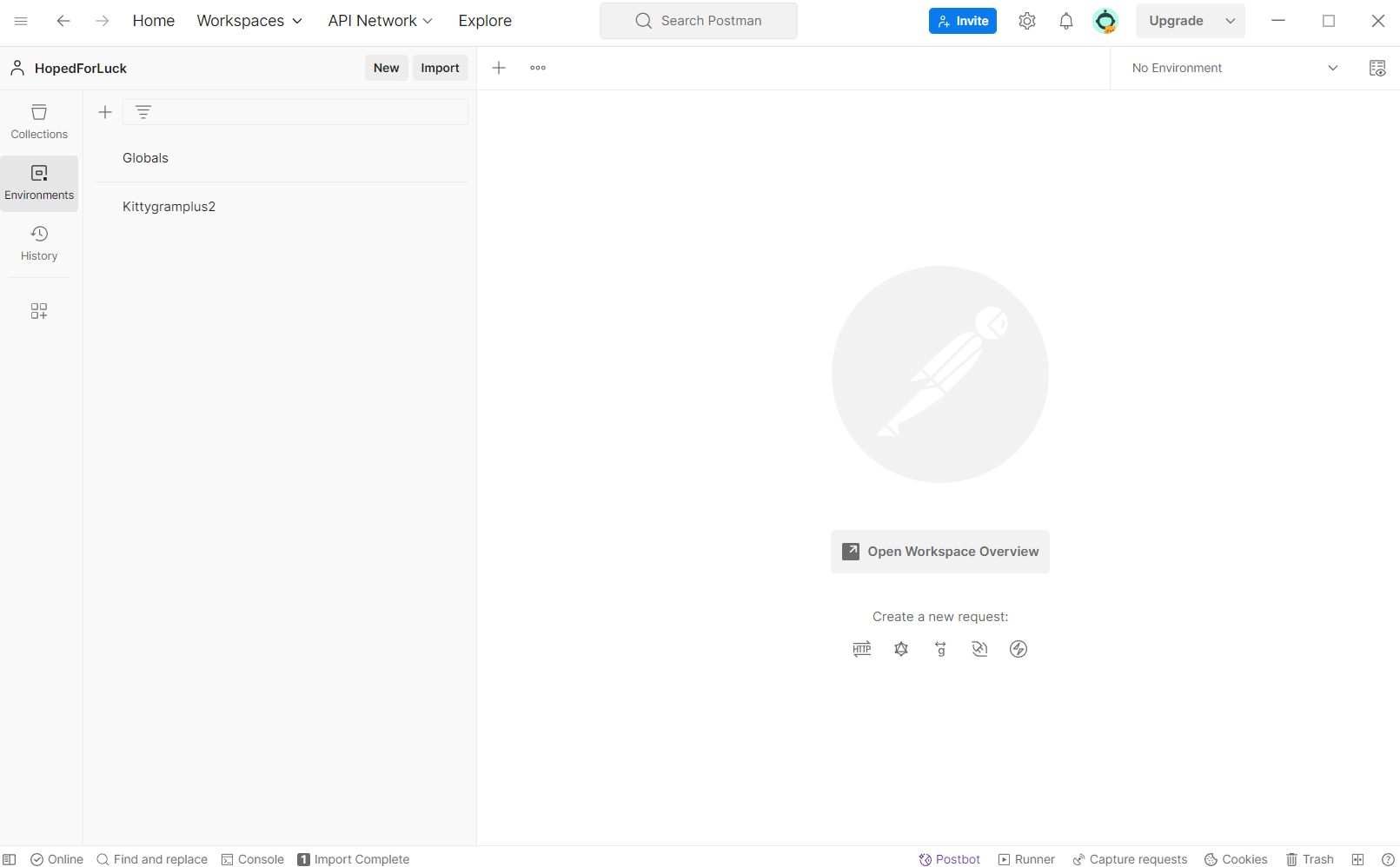Viewport: 1400px width, 867px height.
Task: Go forward with the right arrow
Action: pos(103,21)
